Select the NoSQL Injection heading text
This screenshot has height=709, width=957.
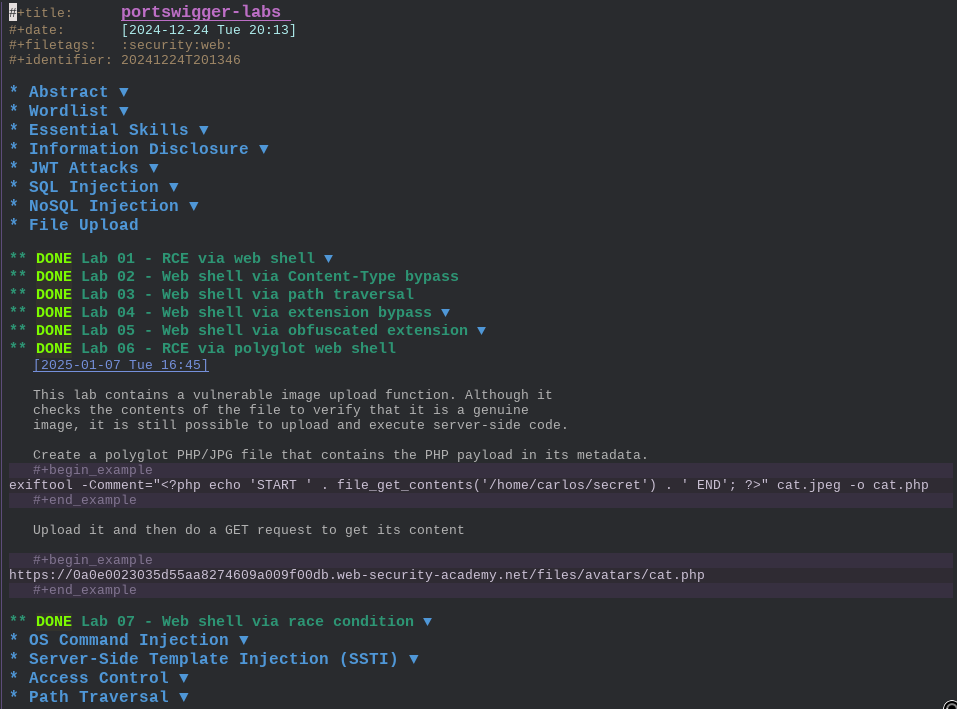pos(104,206)
